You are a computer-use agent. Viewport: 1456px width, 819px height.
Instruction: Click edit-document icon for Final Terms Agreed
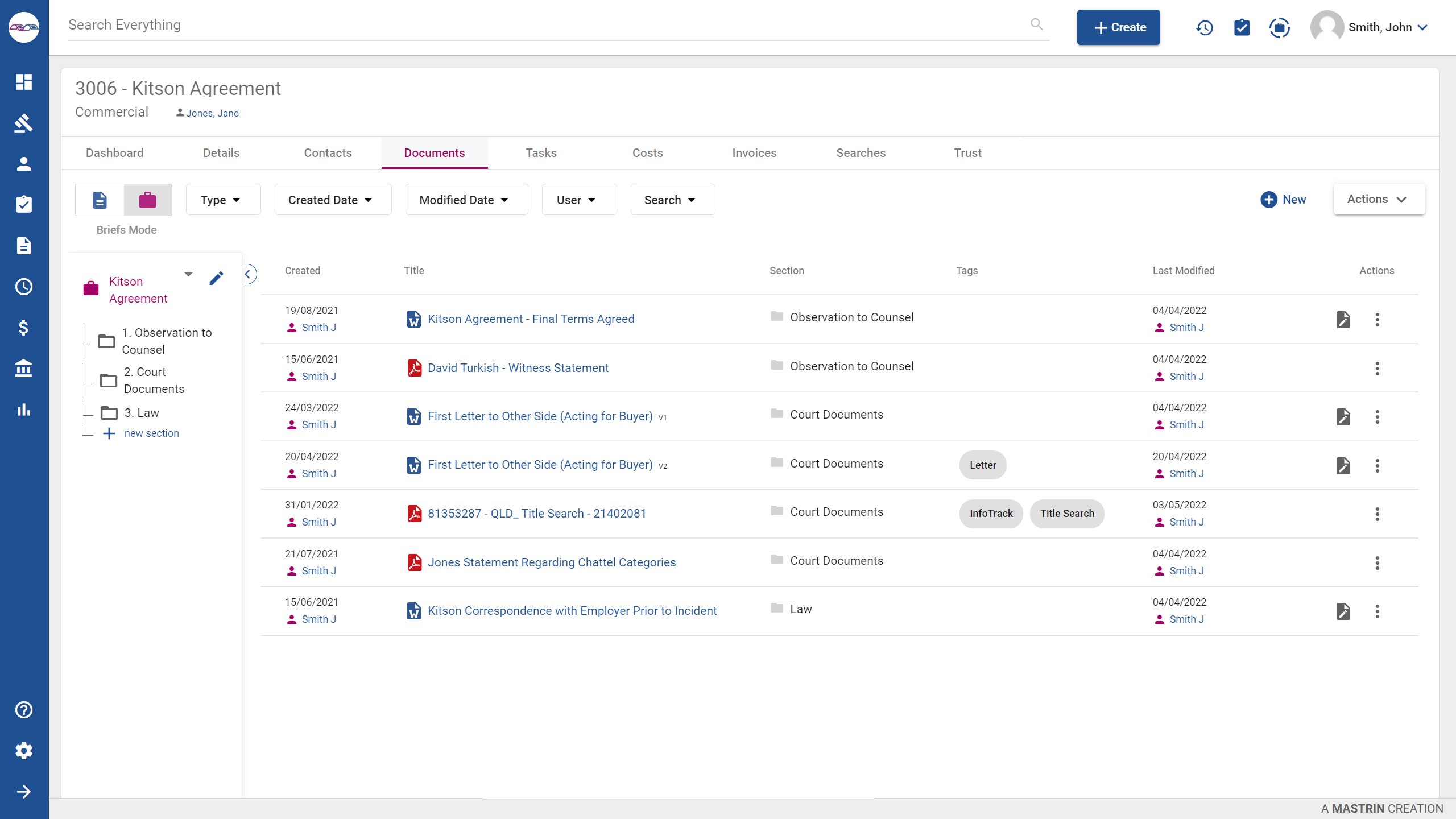[x=1343, y=320]
